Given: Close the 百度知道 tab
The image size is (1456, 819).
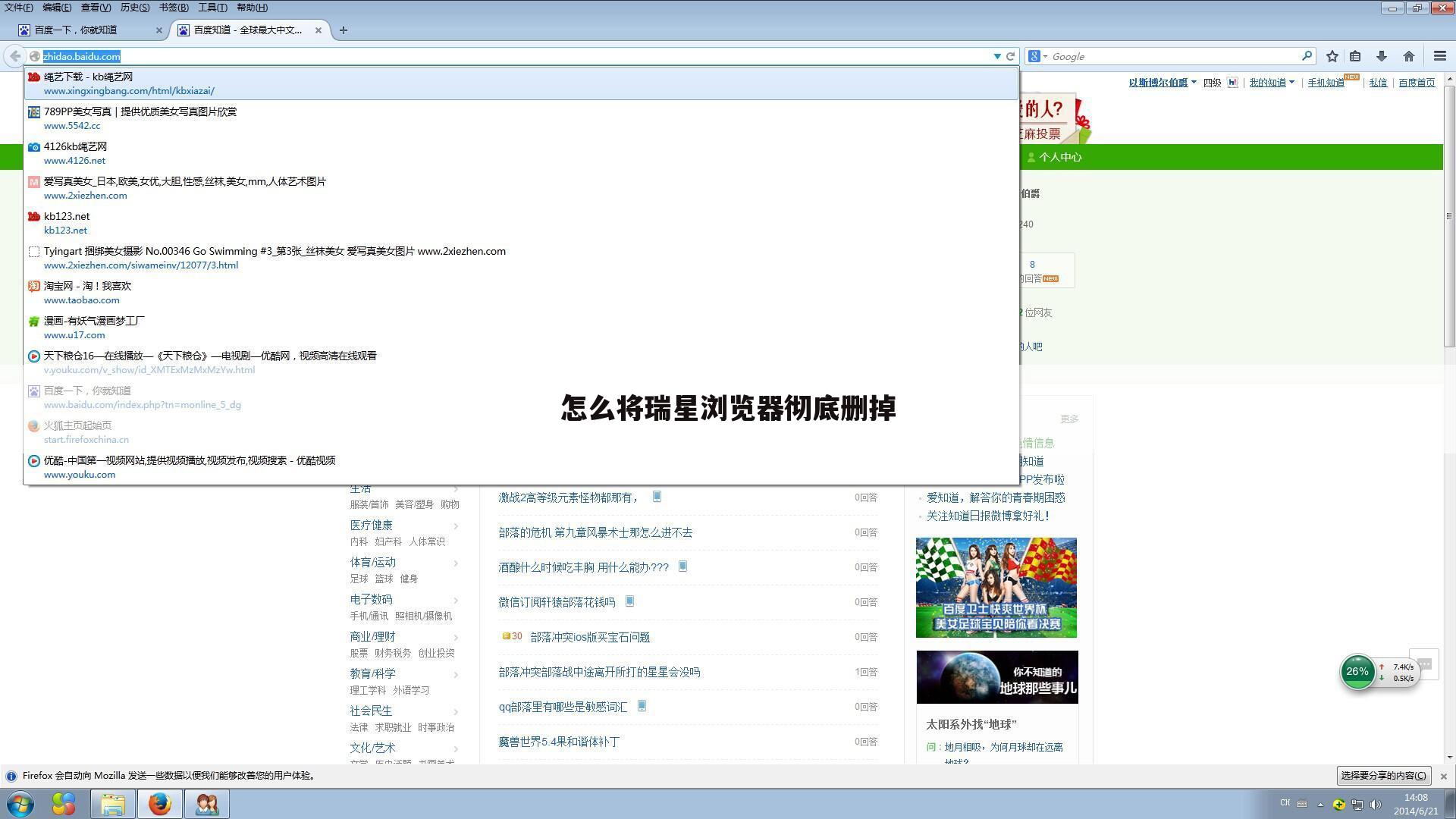Looking at the screenshot, I should 318,30.
